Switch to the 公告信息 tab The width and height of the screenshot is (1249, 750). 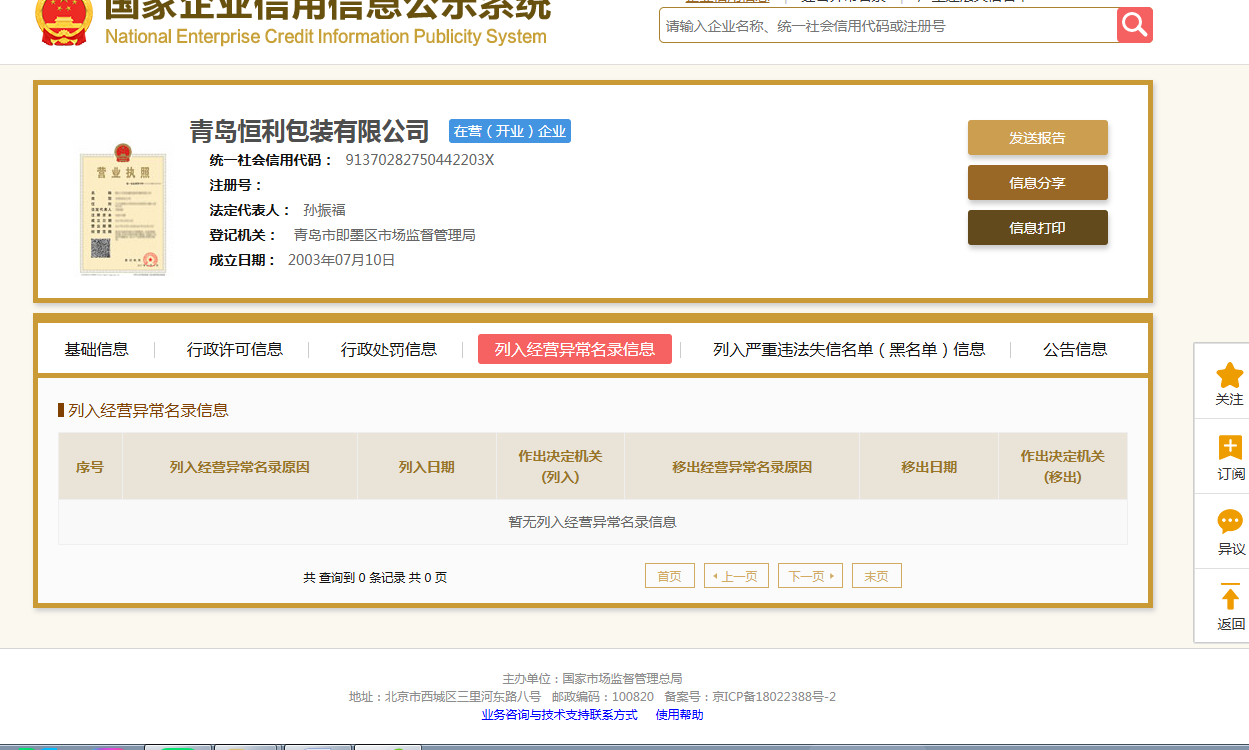pyautogui.click(x=1075, y=349)
